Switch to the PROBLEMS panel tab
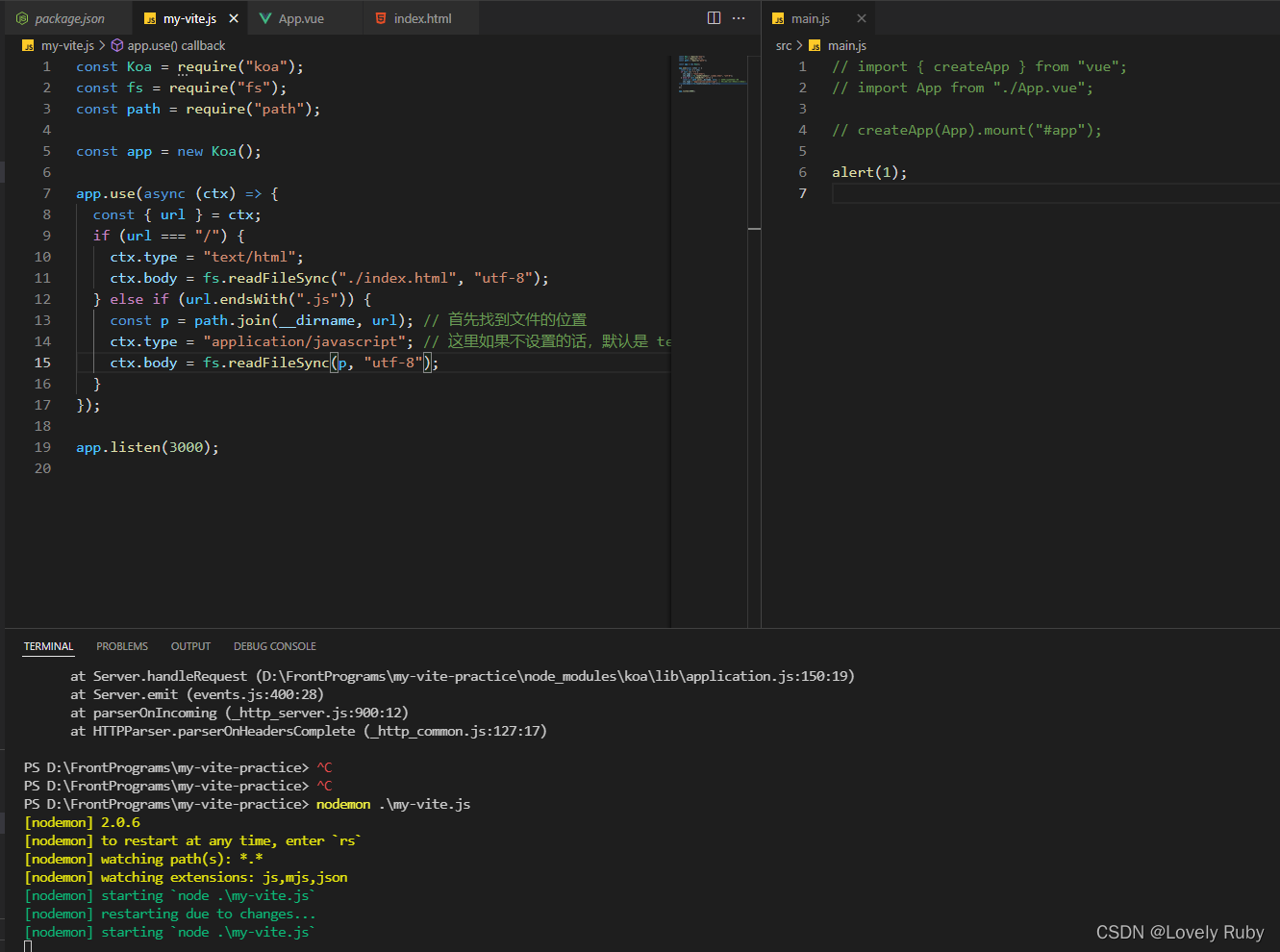1280x952 pixels. click(122, 646)
